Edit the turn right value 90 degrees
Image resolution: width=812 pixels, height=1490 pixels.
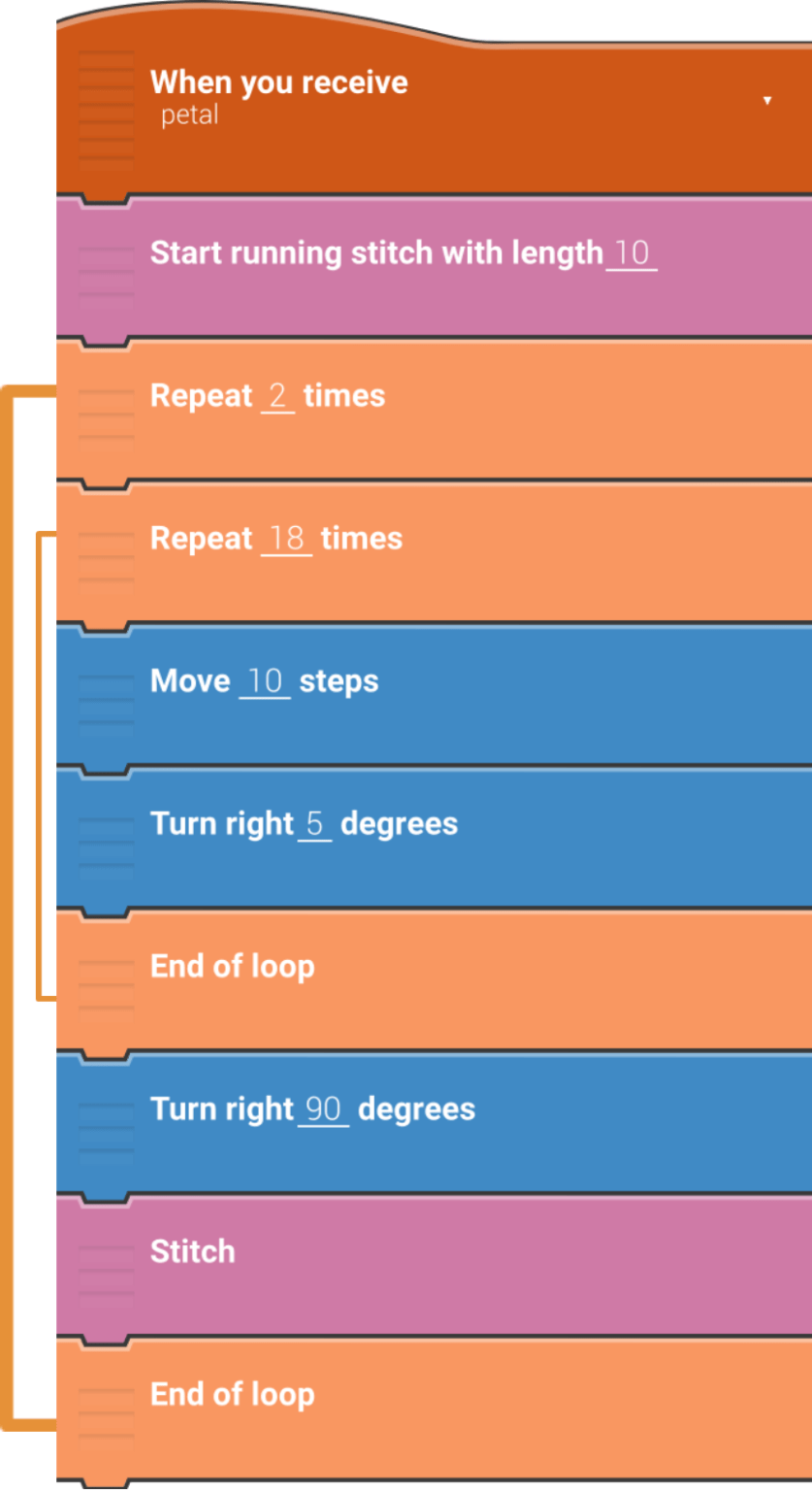(323, 1109)
